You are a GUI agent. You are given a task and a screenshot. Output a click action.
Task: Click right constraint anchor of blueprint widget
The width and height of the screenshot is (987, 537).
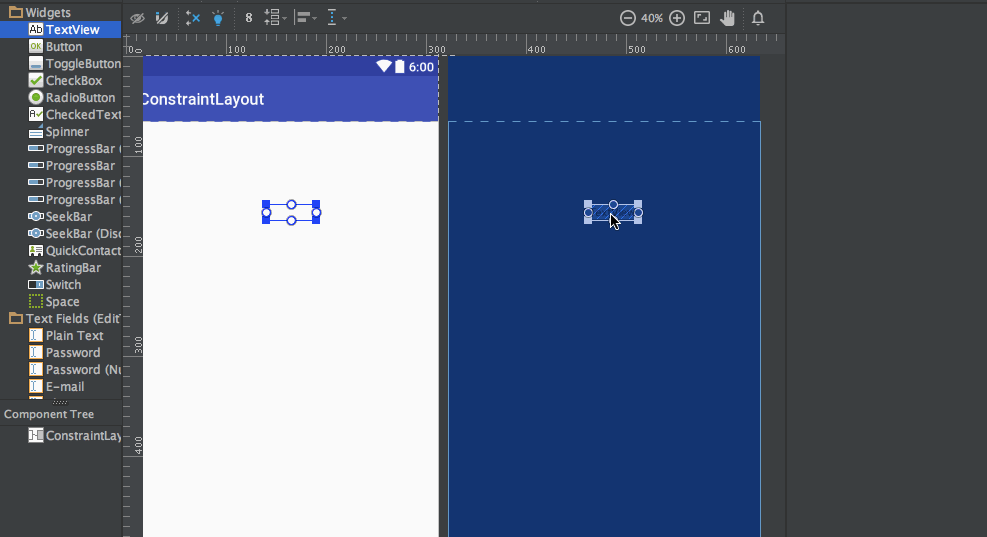pyautogui.click(x=638, y=213)
